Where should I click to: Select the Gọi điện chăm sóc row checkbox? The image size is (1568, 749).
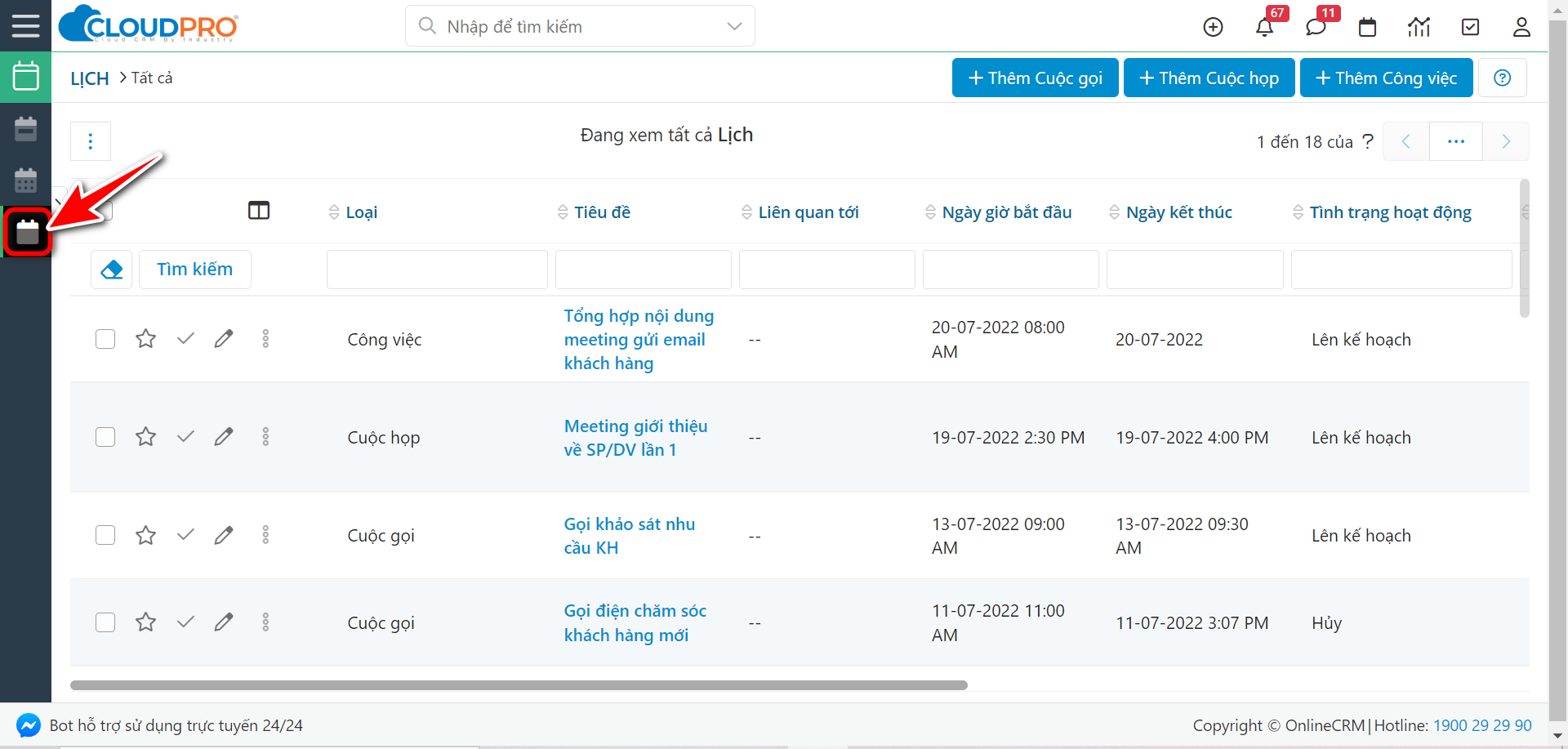tap(105, 622)
